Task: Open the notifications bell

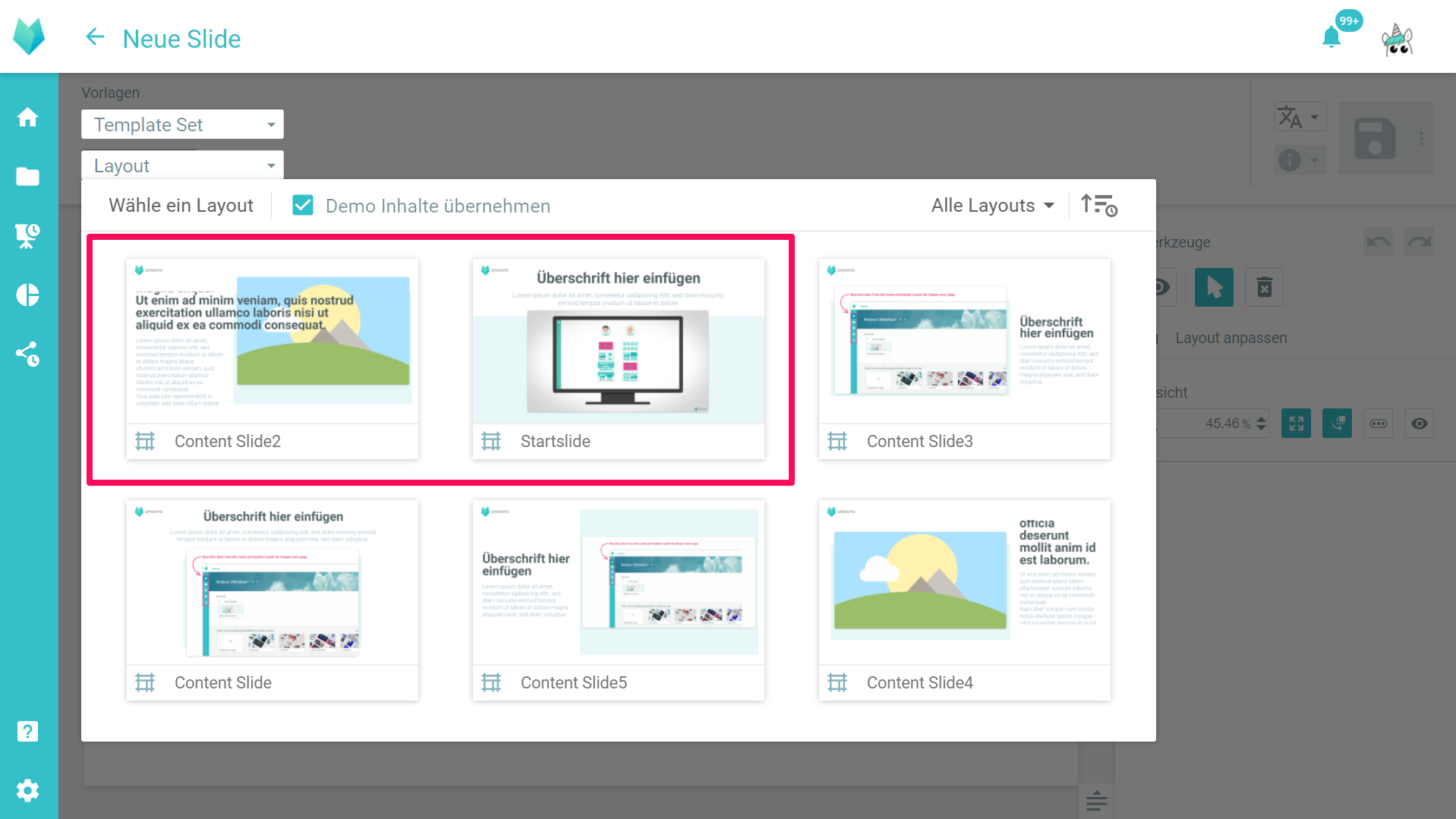Action: point(1331,37)
